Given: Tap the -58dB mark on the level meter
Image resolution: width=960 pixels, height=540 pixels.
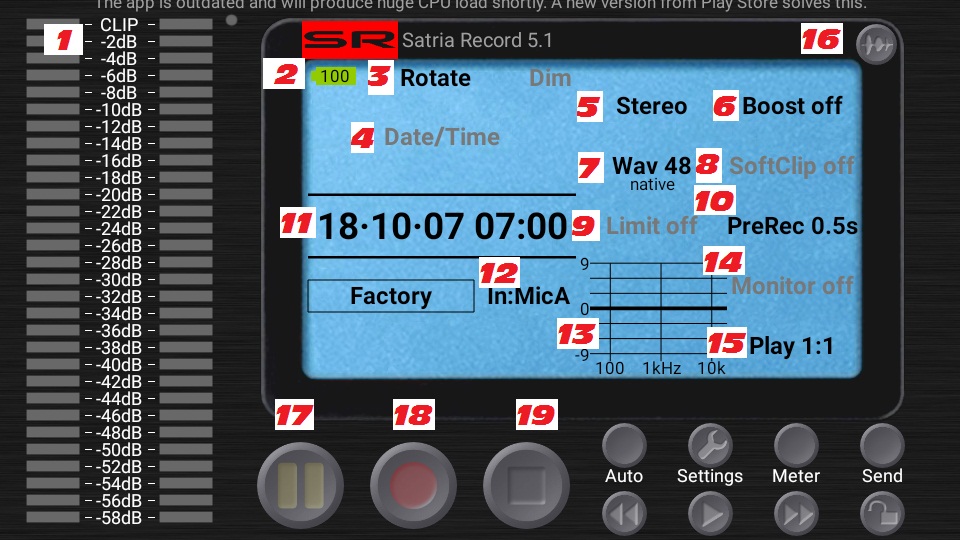Looking at the screenshot, I should point(119,518).
